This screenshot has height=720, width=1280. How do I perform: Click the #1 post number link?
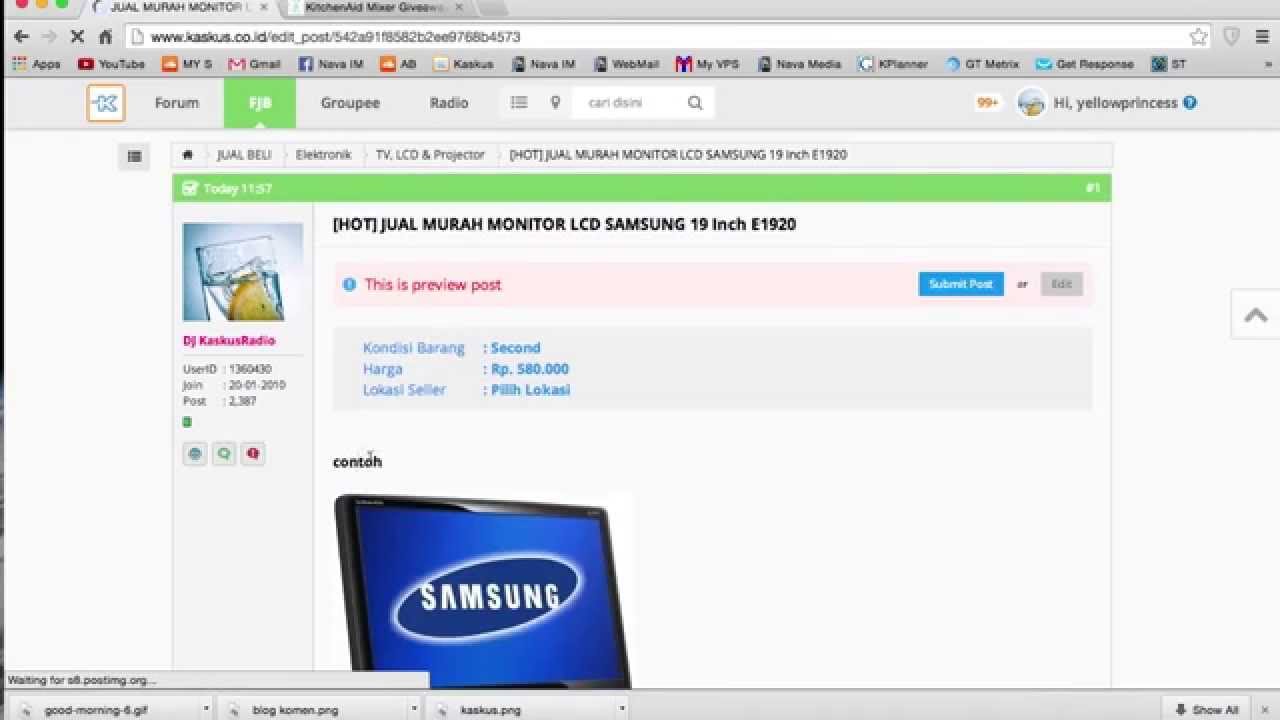[1092, 188]
